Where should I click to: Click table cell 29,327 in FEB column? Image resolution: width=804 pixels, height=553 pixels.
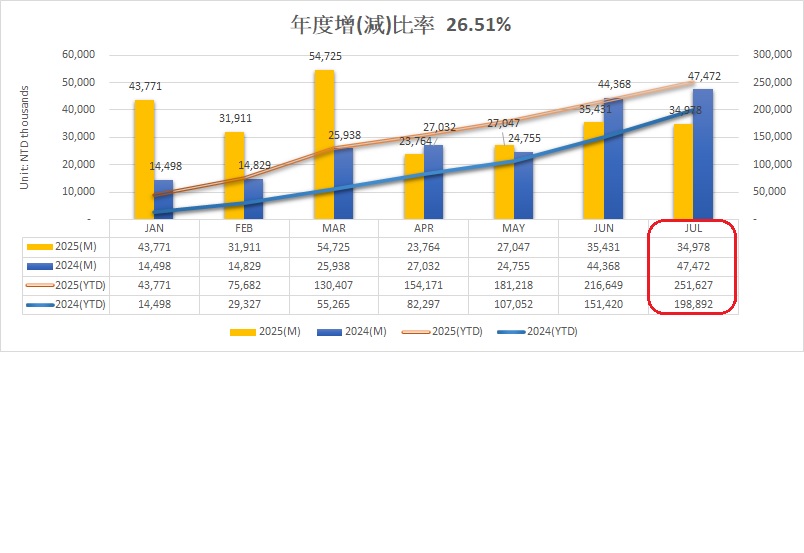point(244,304)
